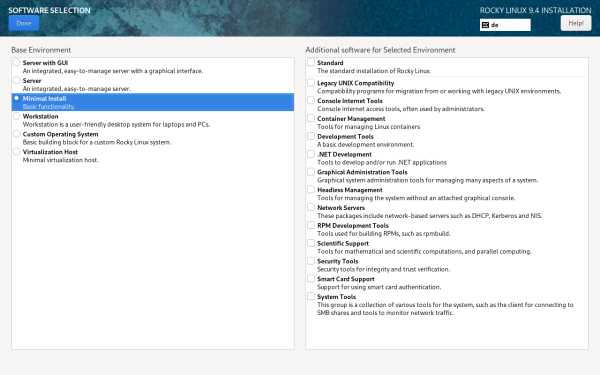Check the Headless Management option

(311, 189)
